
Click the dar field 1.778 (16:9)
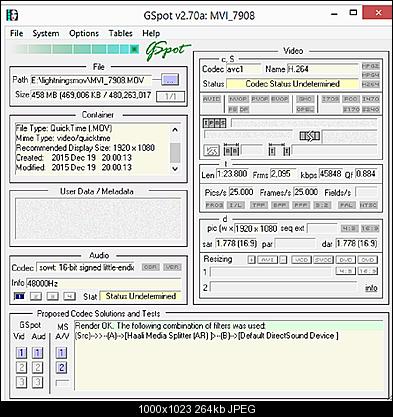tap(356, 244)
